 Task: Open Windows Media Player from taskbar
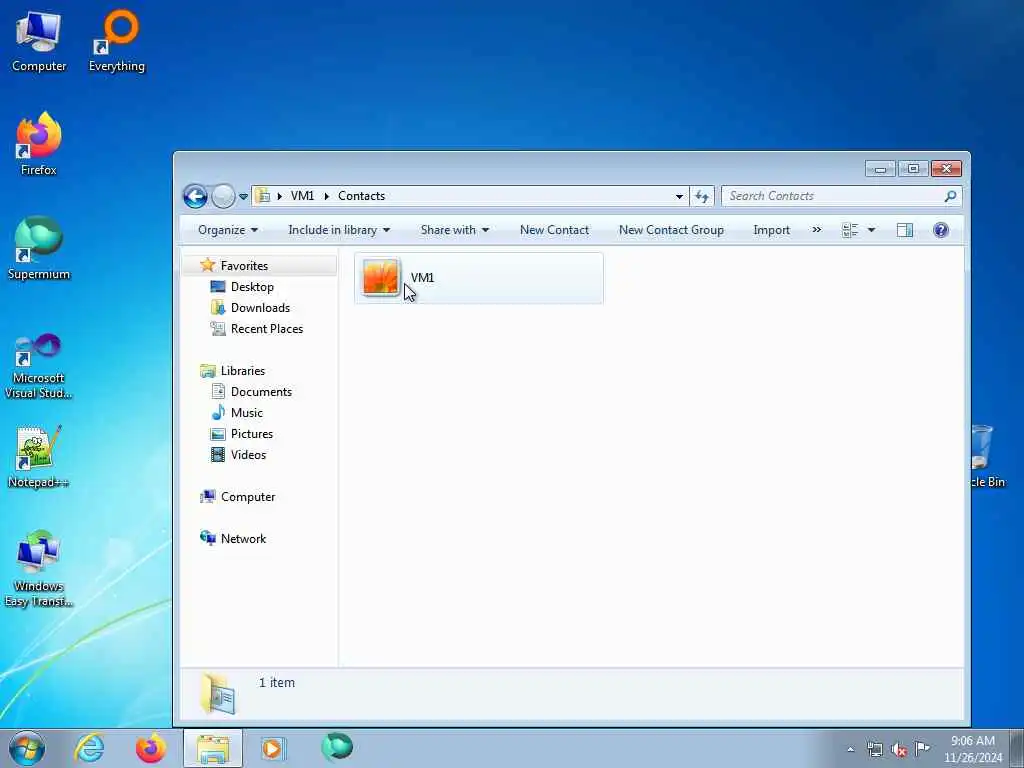point(272,748)
